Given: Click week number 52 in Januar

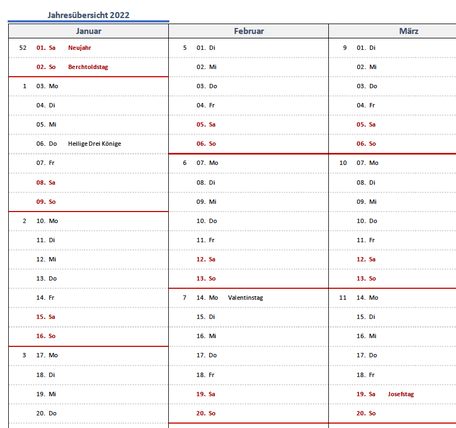Looking at the screenshot, I should click(x=23, y=48).
